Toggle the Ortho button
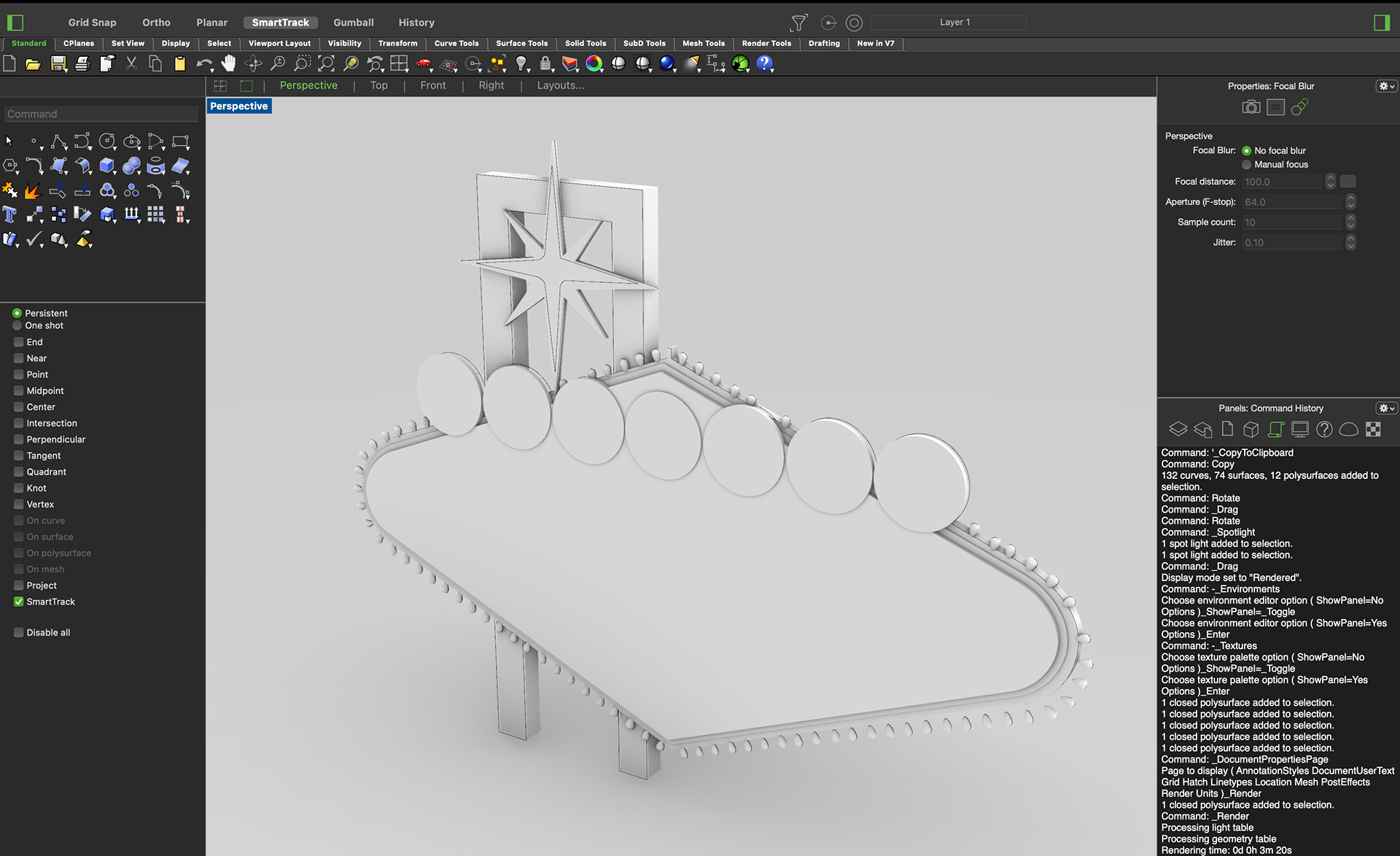 [156, 23]
